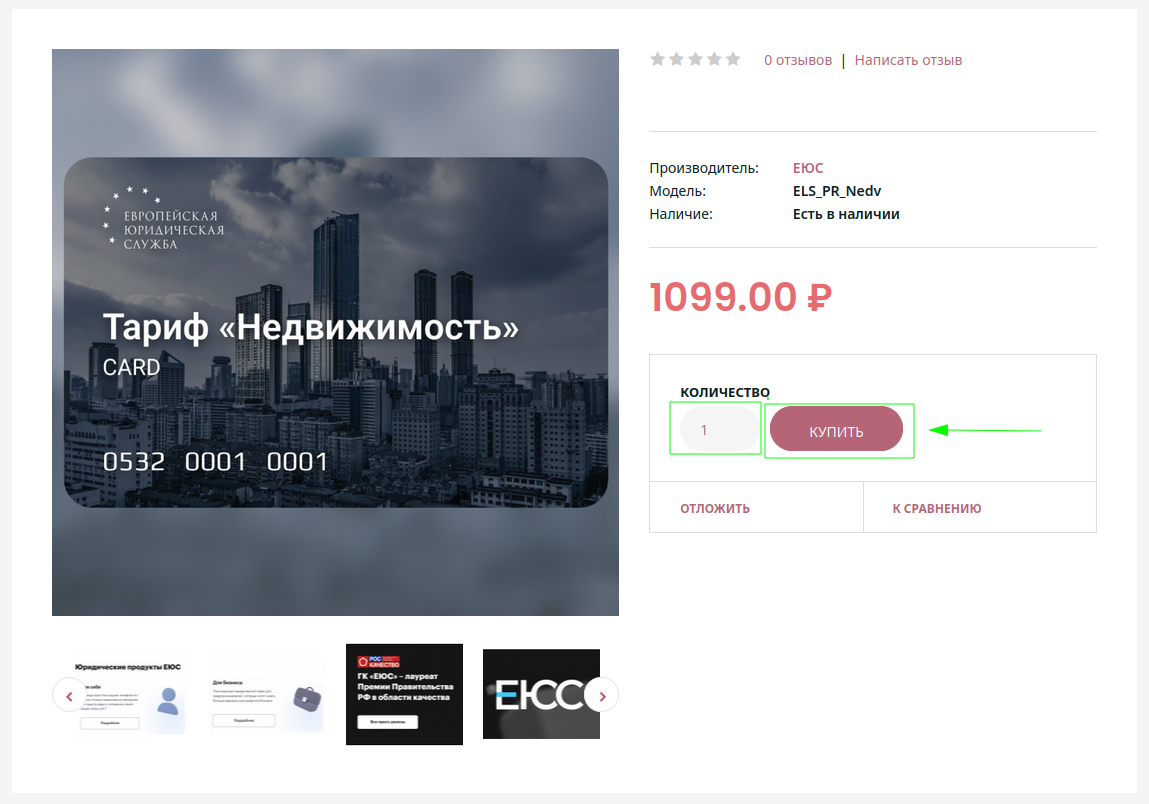Screen dimensions: 1149x804
Task: Click the Написать отзыв link
Action: click(x=908, y=60)
